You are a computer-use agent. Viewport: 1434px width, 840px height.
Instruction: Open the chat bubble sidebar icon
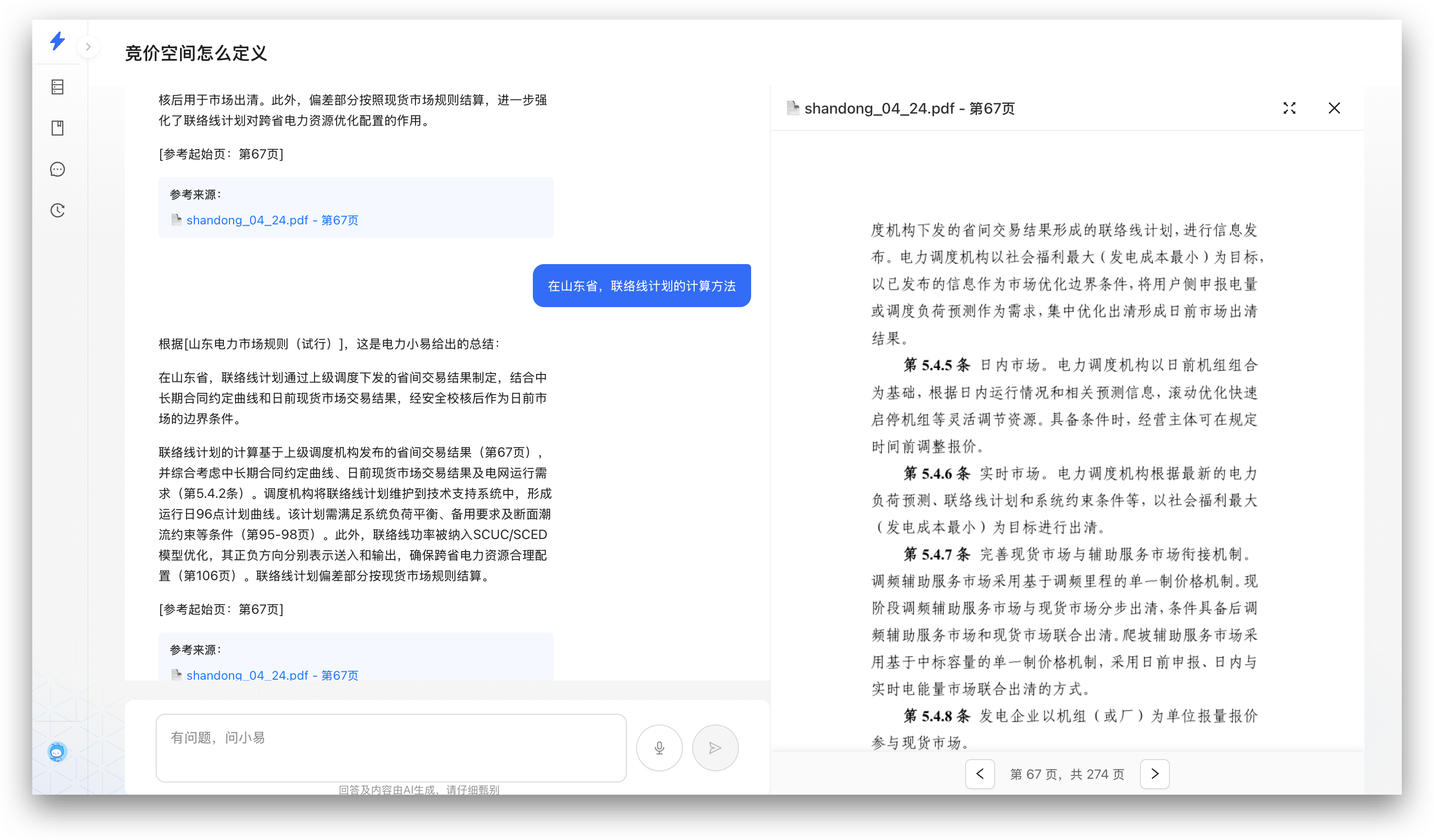(x=57, y=169)
